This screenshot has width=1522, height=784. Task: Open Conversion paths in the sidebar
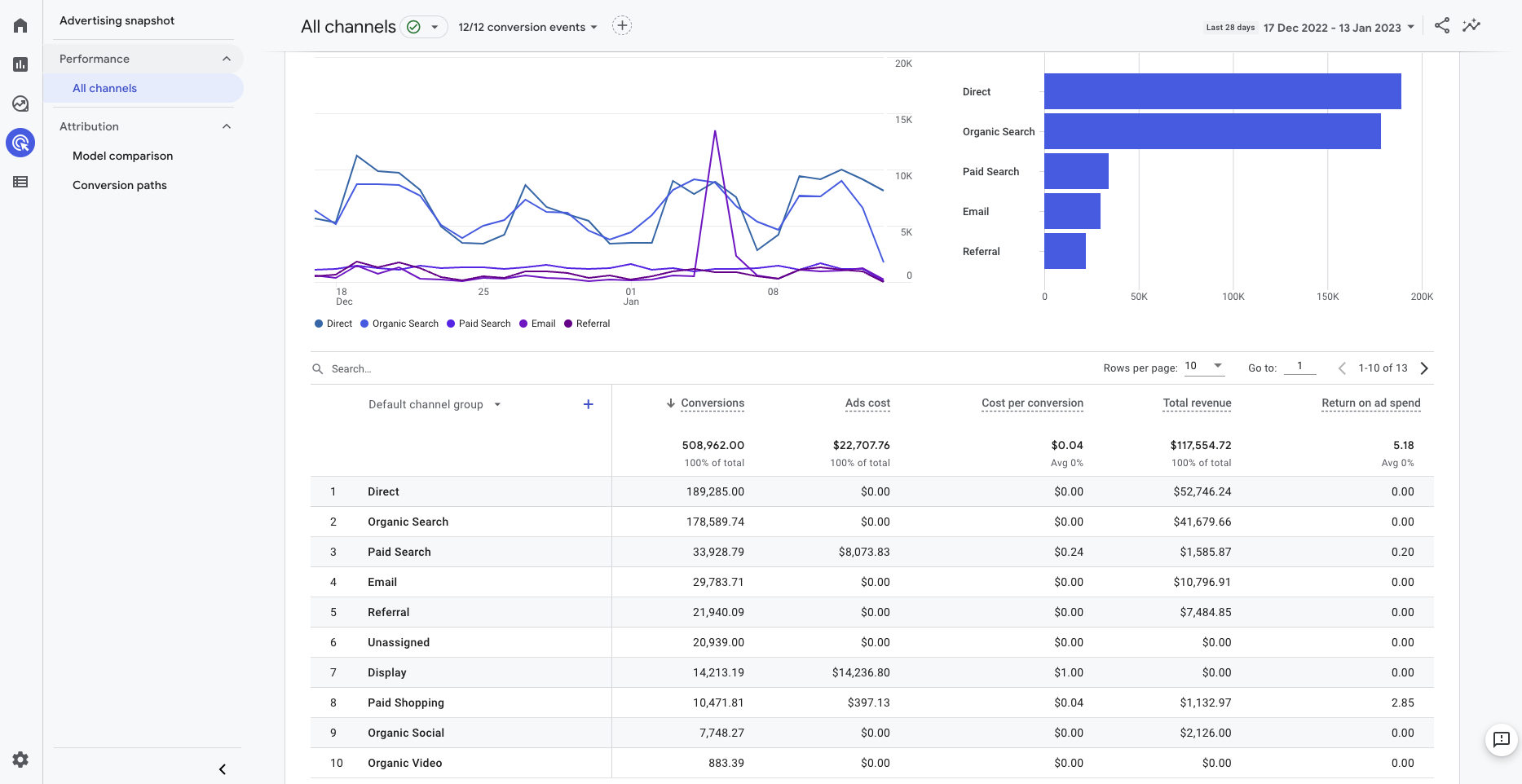click(119, 185)
